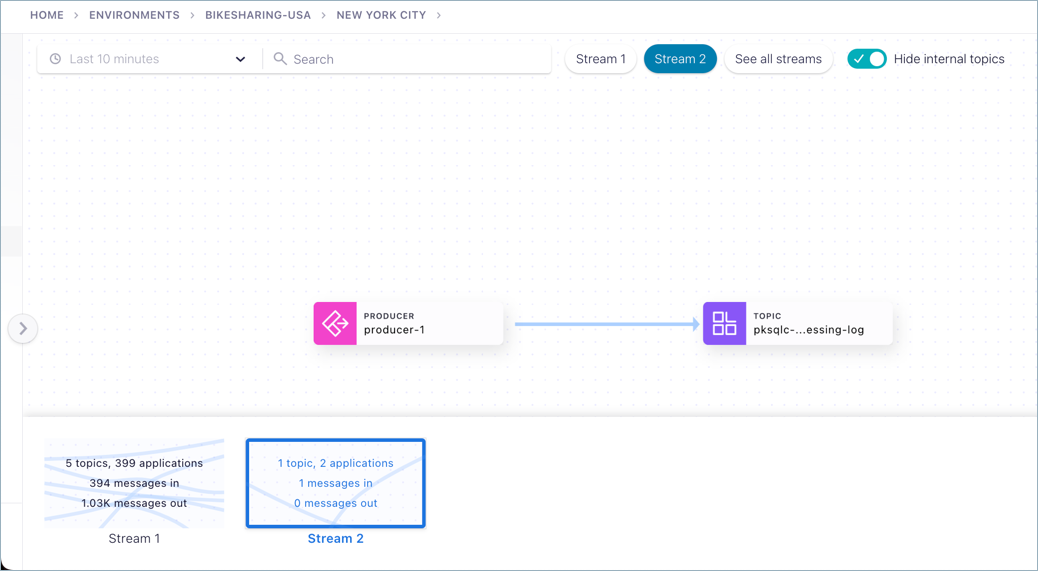This screenshot has height=571, width=1038.
Task: Click the magnifier search icon
Action: point(280,59)
